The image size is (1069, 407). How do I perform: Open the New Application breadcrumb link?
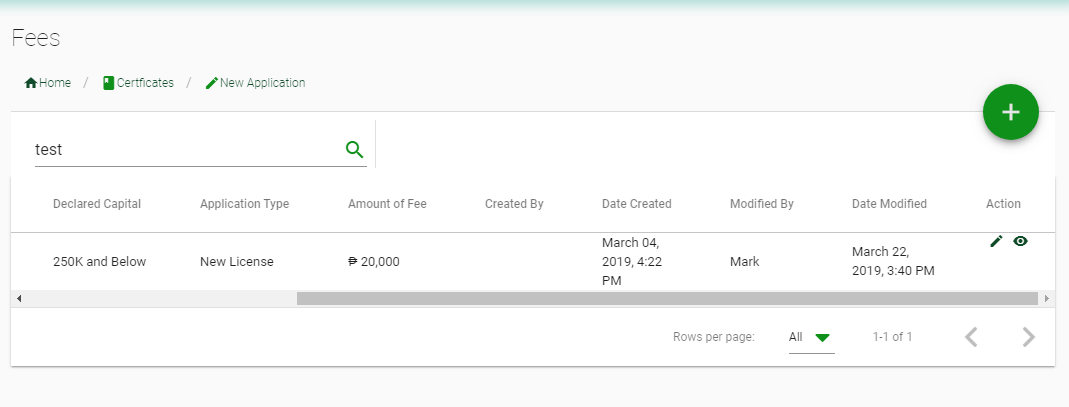(x=256, y=83)
